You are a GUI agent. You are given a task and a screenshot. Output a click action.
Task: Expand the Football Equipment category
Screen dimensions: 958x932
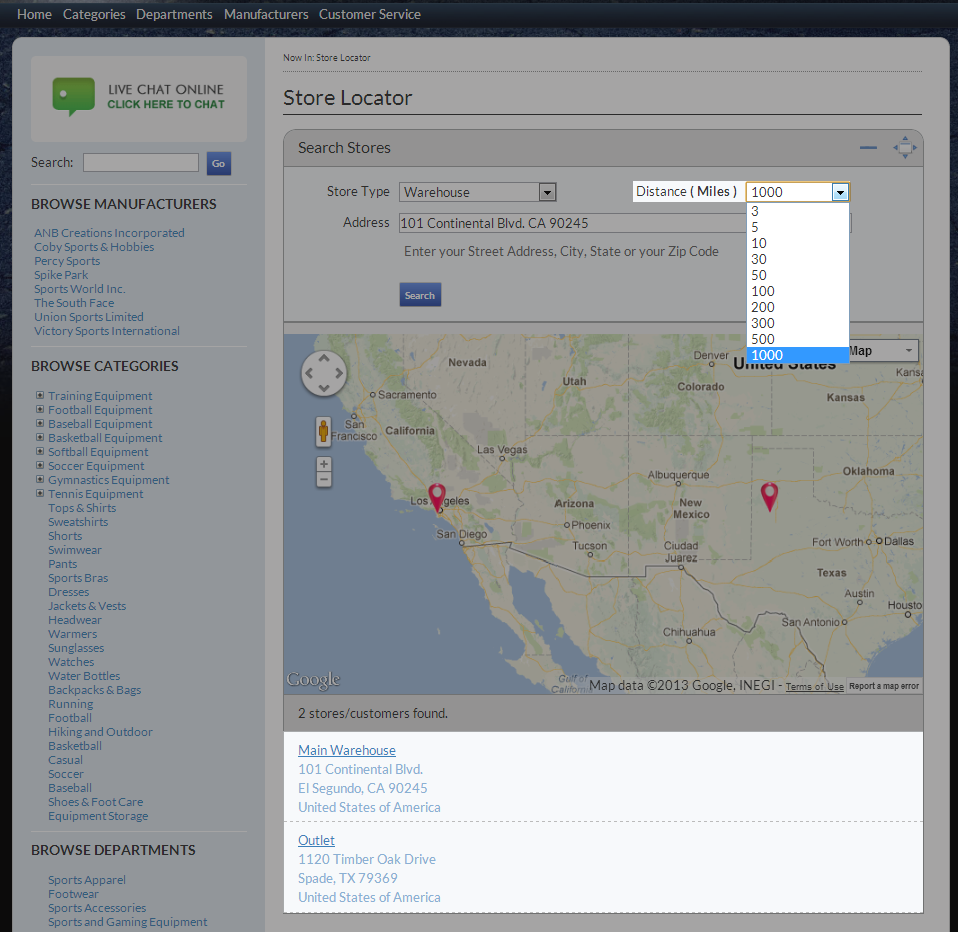click(x=40, y=409)
